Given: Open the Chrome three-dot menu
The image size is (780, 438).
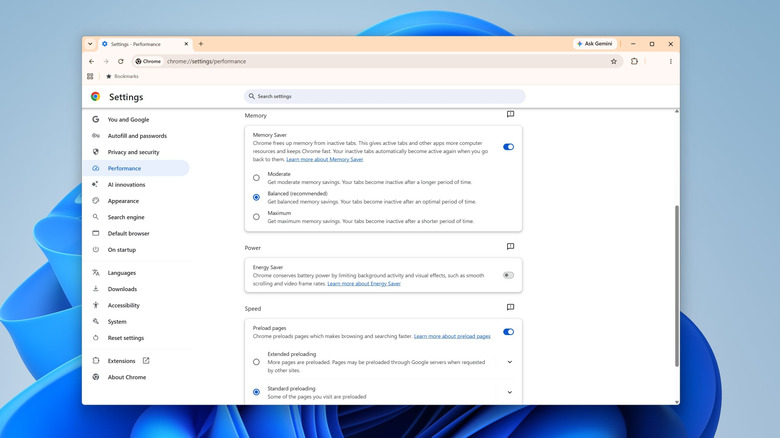Looking at the screenshot, I should 671,61.
